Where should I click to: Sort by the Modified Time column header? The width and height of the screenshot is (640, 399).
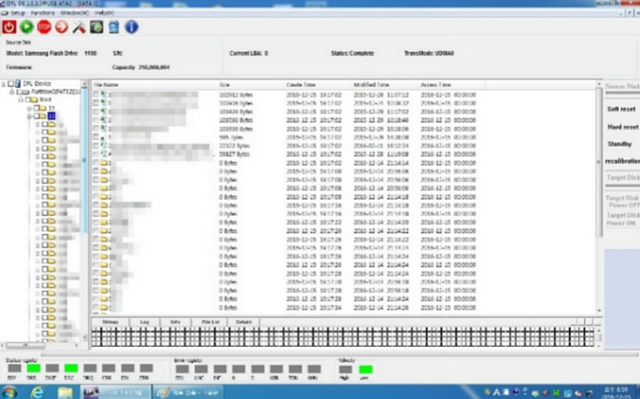pos(385,85)
